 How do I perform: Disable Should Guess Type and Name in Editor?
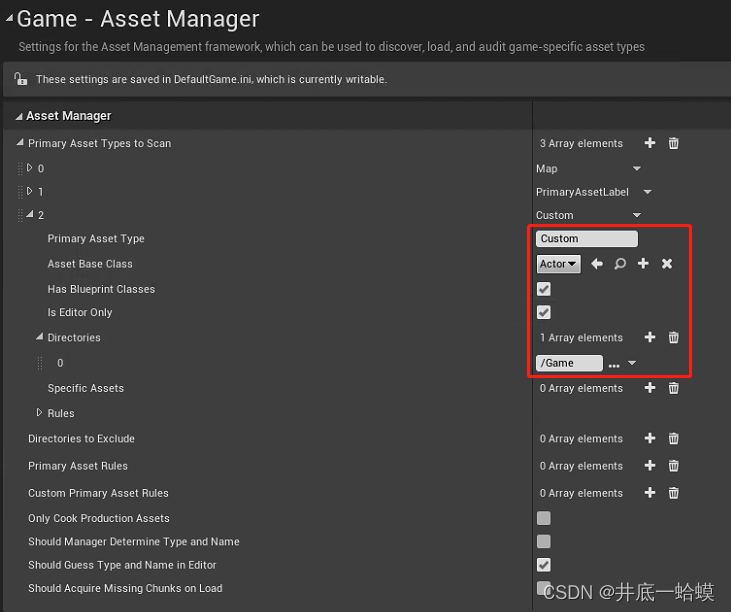544,565
